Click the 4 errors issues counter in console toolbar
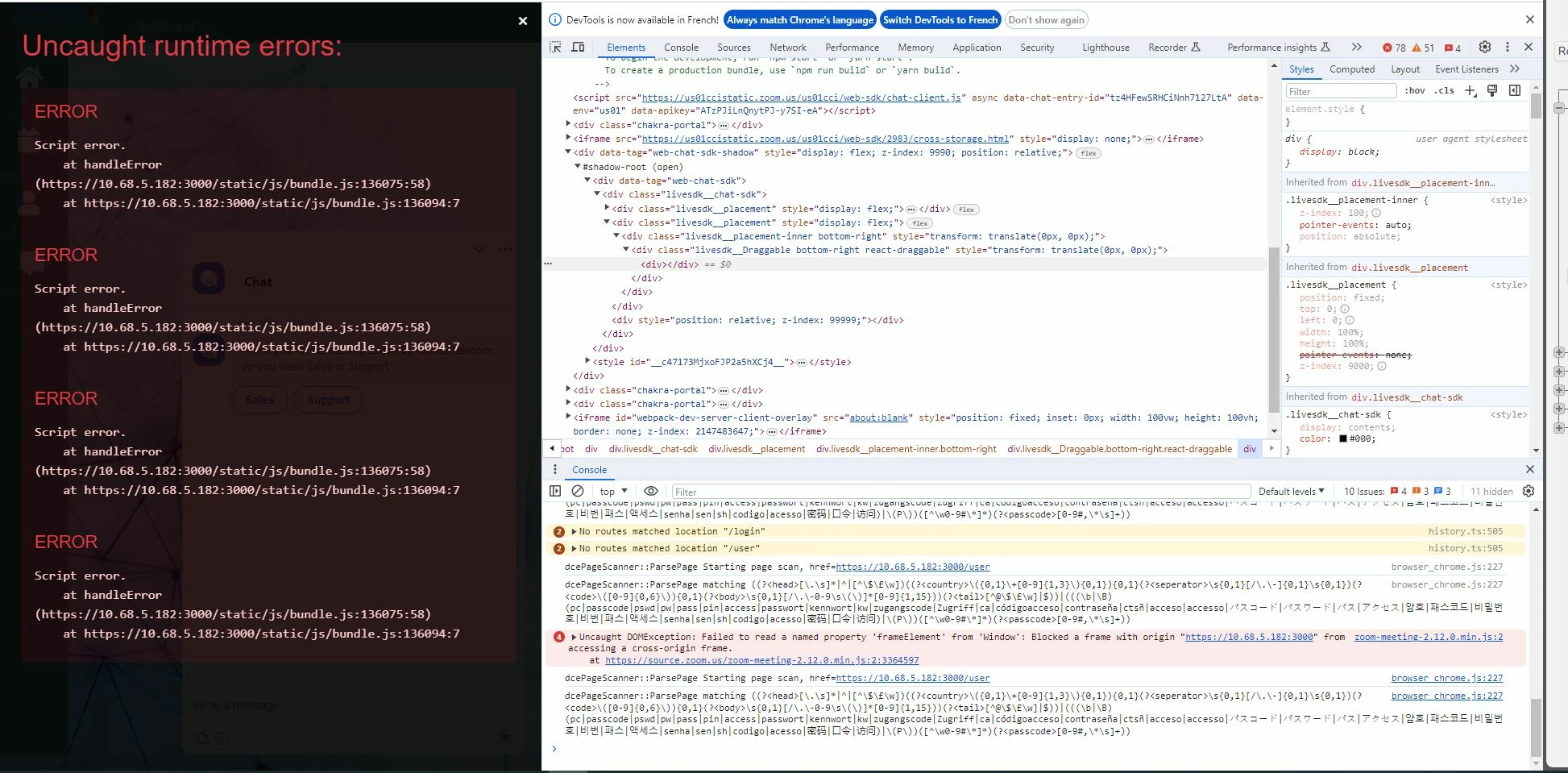The image size is (1568, 773). (x=1399, y=491)
